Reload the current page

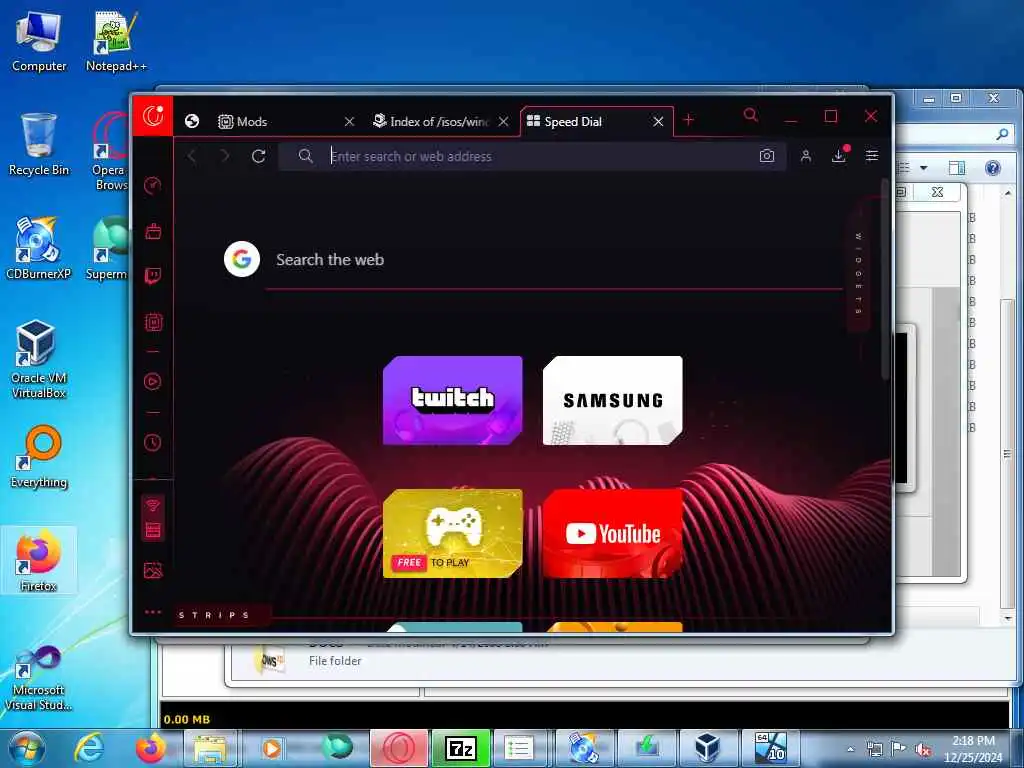259,156
